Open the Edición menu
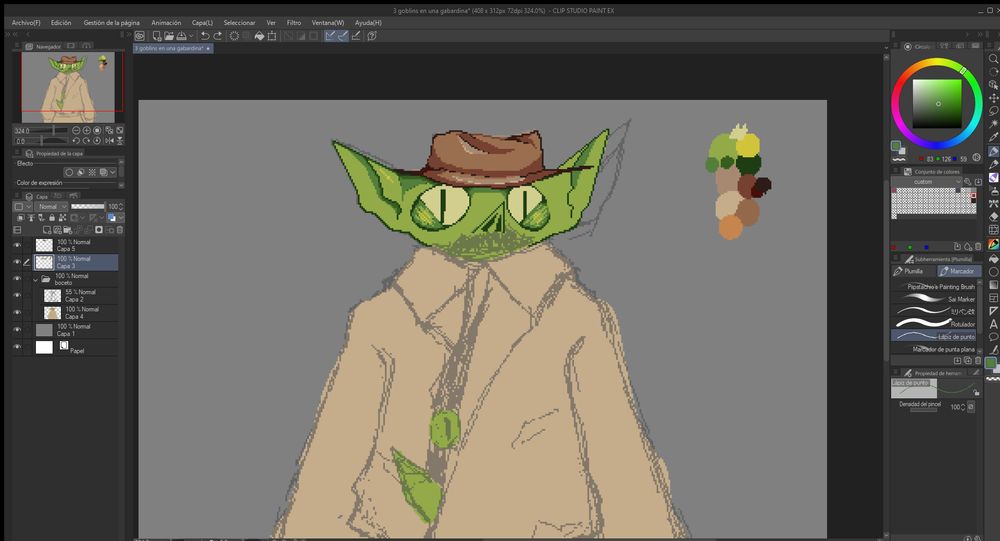The image size is (1000, 541). point(61,22)
